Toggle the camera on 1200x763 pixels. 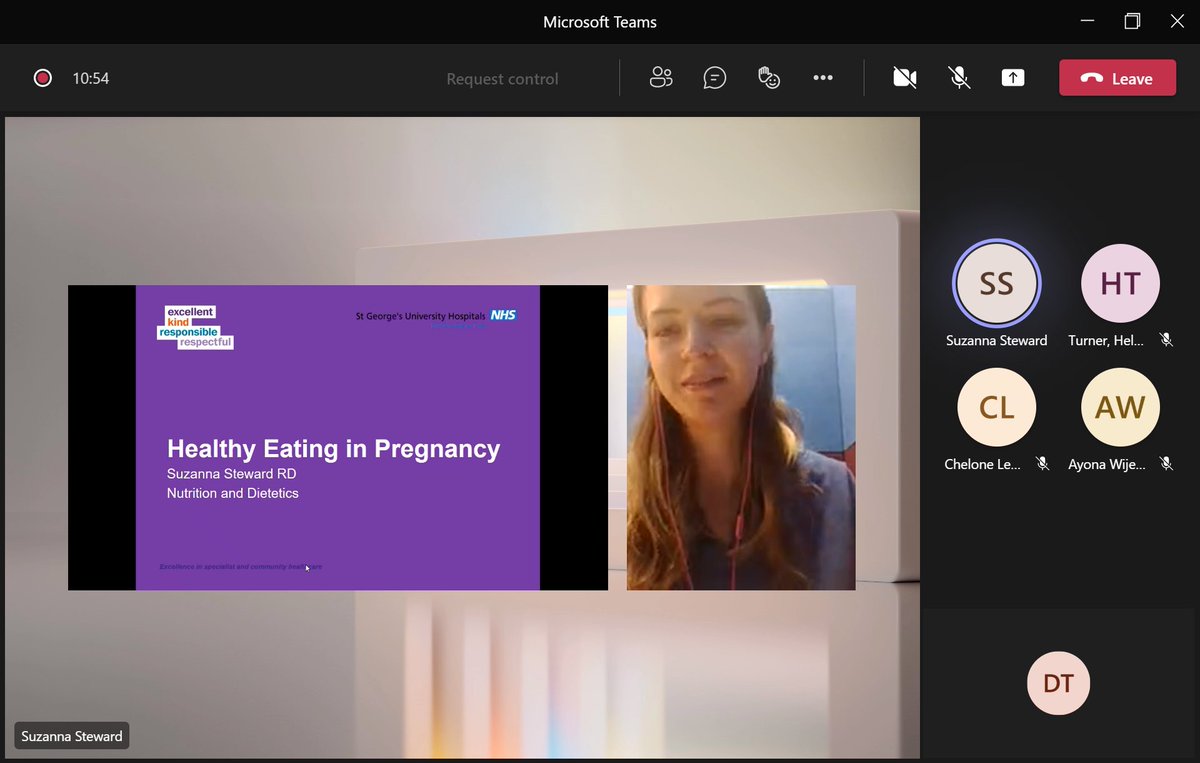point(905,78)
